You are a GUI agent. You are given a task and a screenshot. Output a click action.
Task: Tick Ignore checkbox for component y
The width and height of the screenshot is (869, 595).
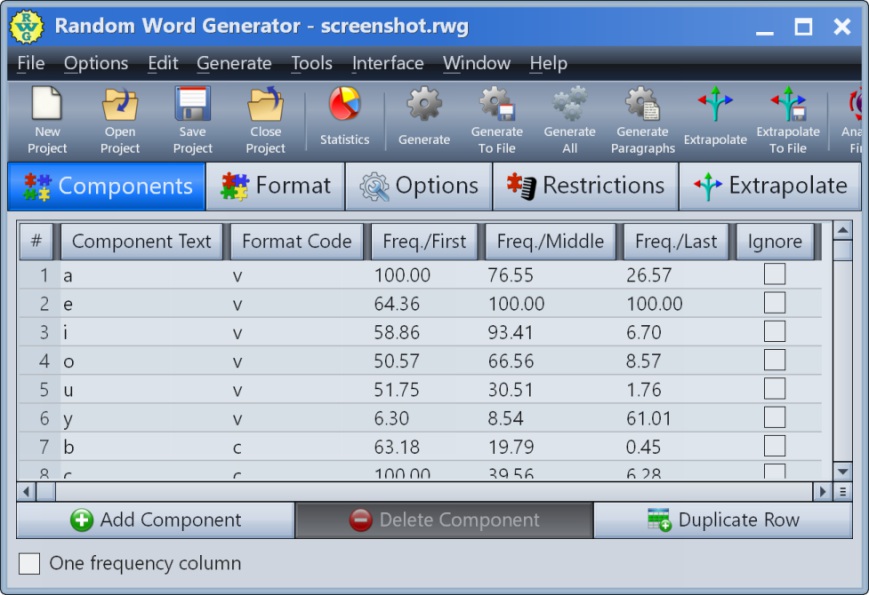(x=774, y=418)
